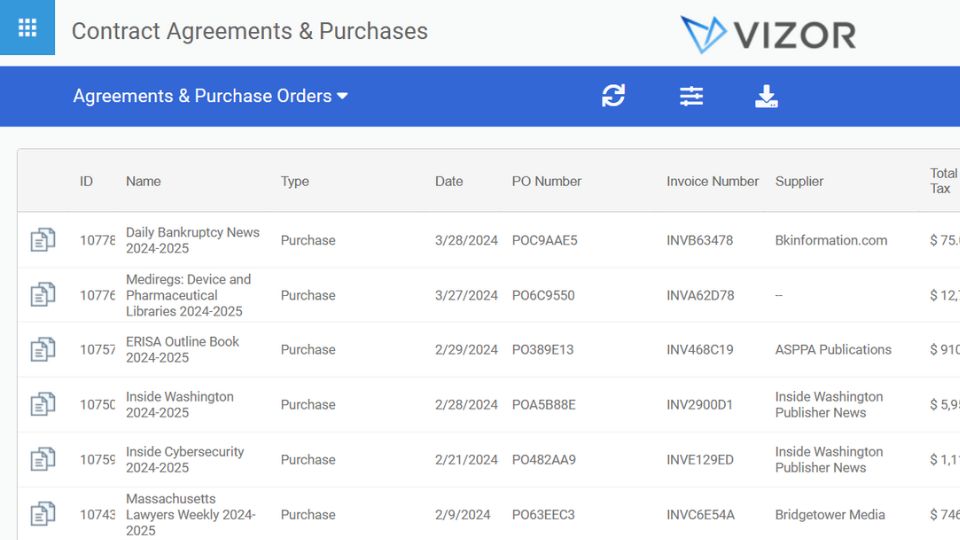The image size is (960, 540).
Task: Open document icon for Mediregs row
Action: point(43,294)
